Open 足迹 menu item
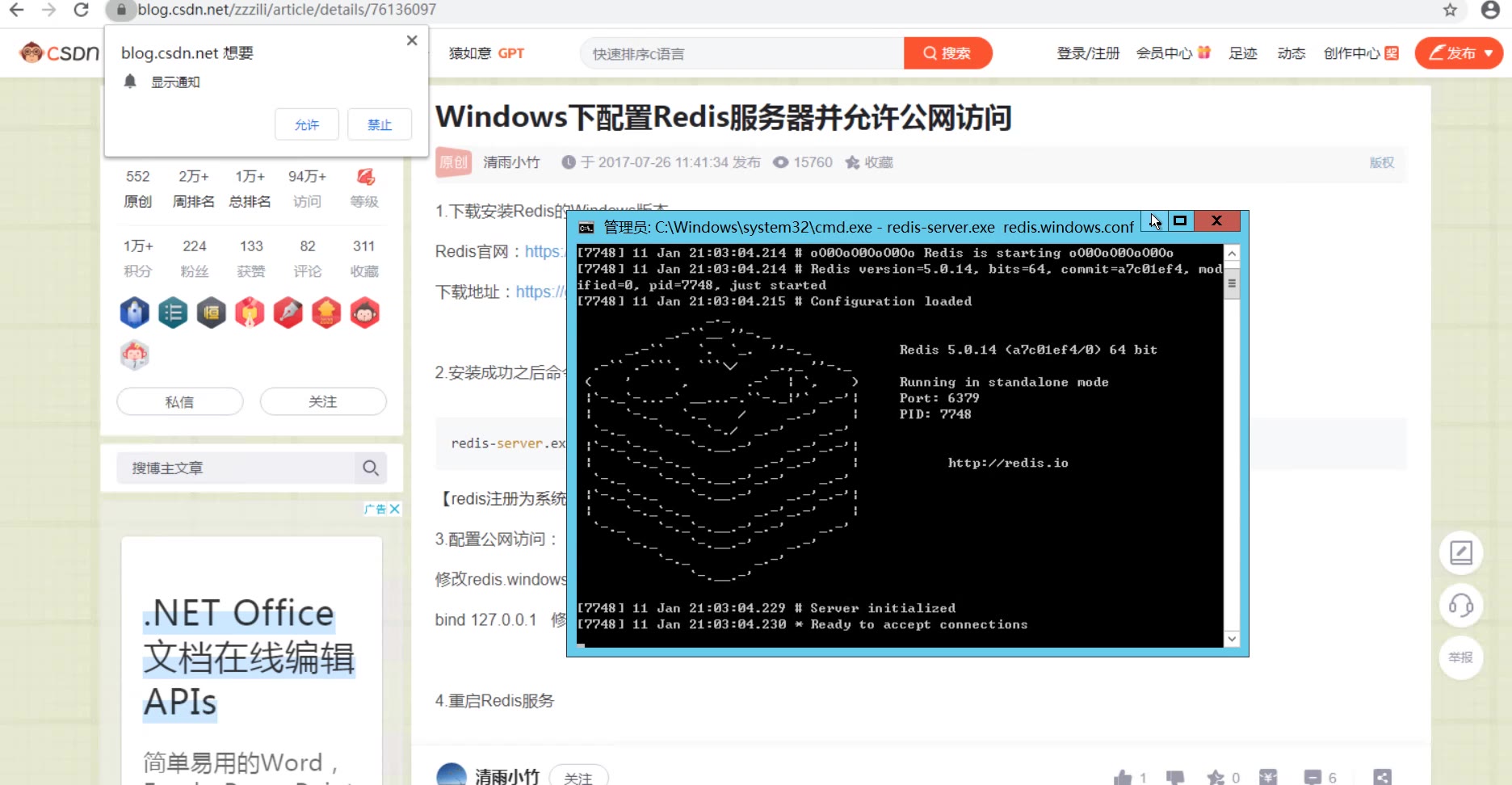1512x785 pixels. click(x=1243, y=53)
